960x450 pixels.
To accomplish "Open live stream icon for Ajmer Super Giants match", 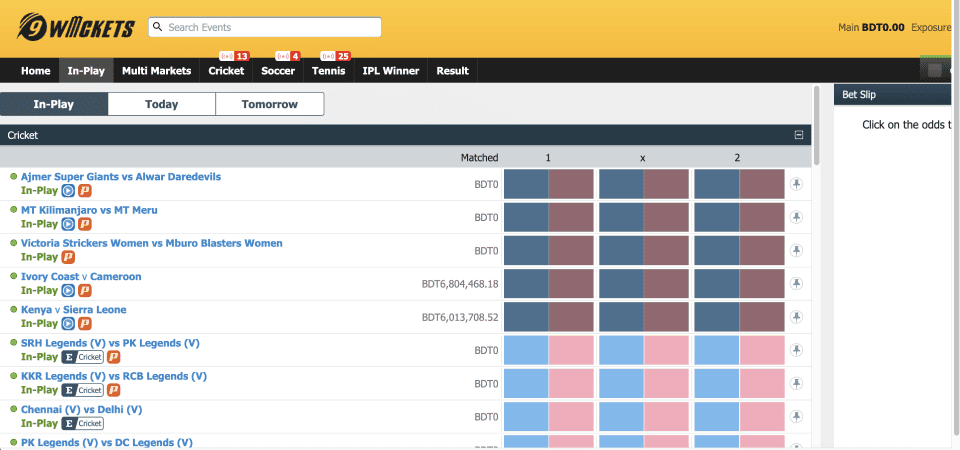I will point(69,190).
